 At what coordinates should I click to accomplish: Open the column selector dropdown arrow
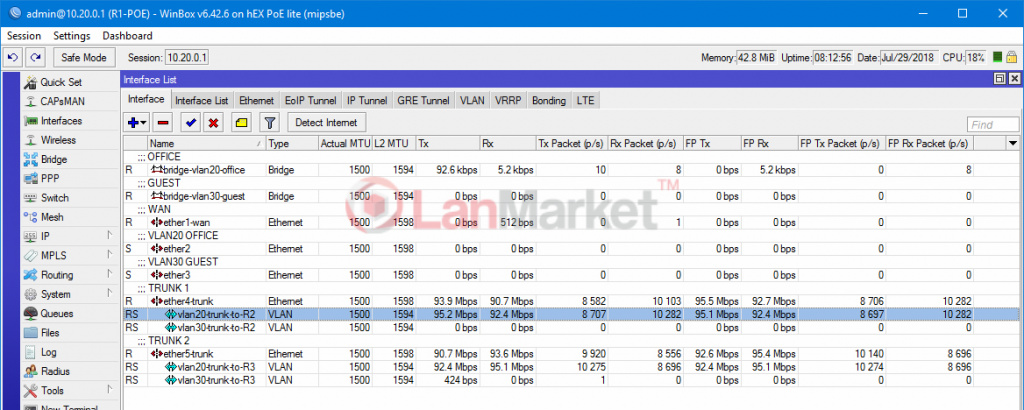(x=1013, y=143)
